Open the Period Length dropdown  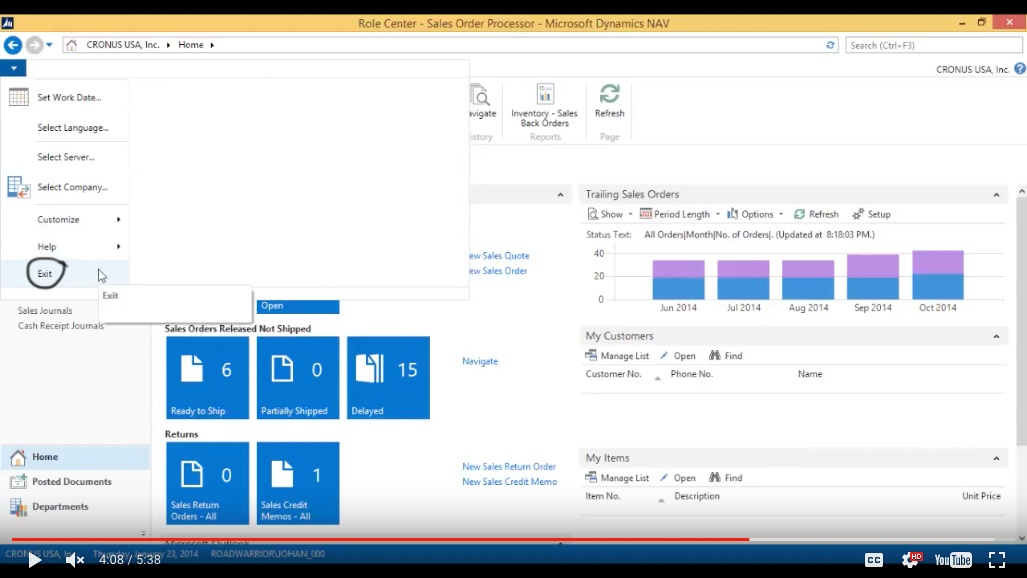680,214
